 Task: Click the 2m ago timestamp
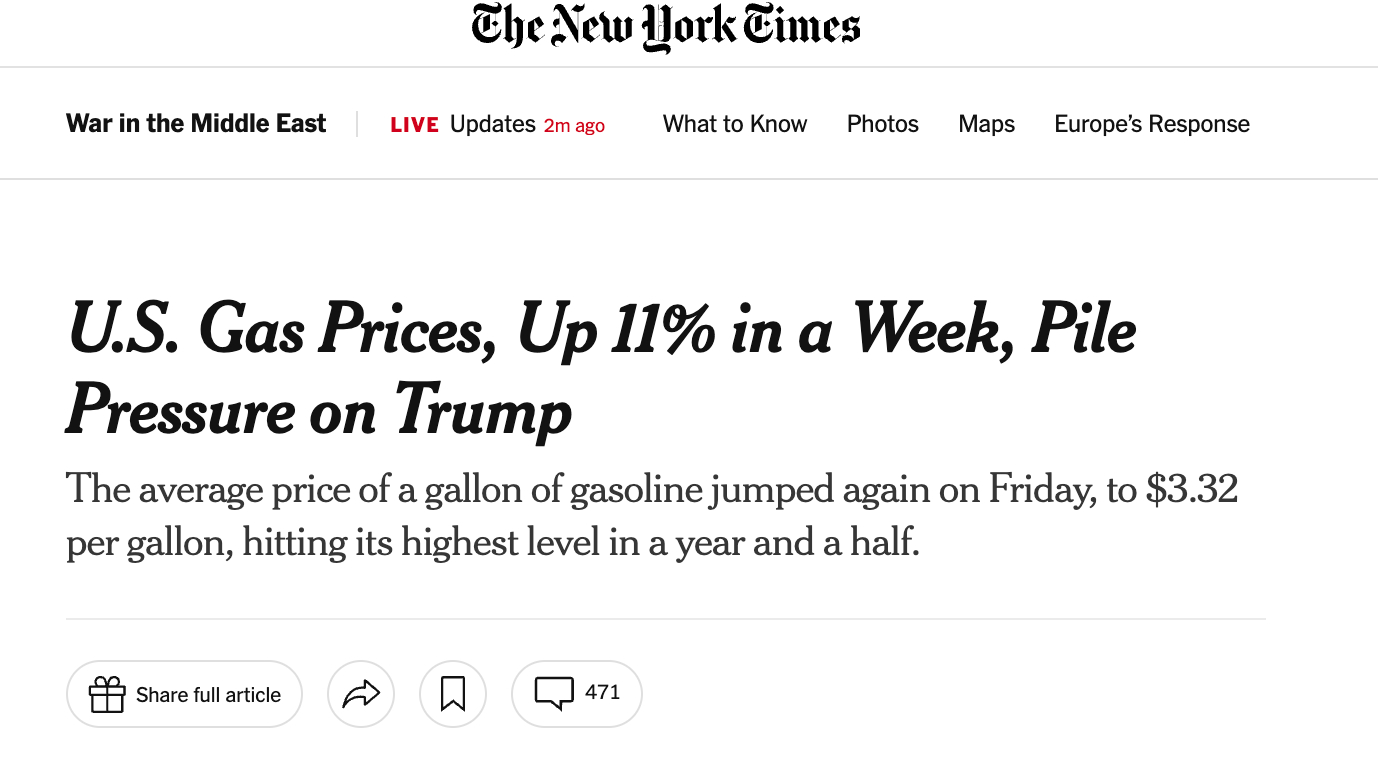click(x=574, y=126)
